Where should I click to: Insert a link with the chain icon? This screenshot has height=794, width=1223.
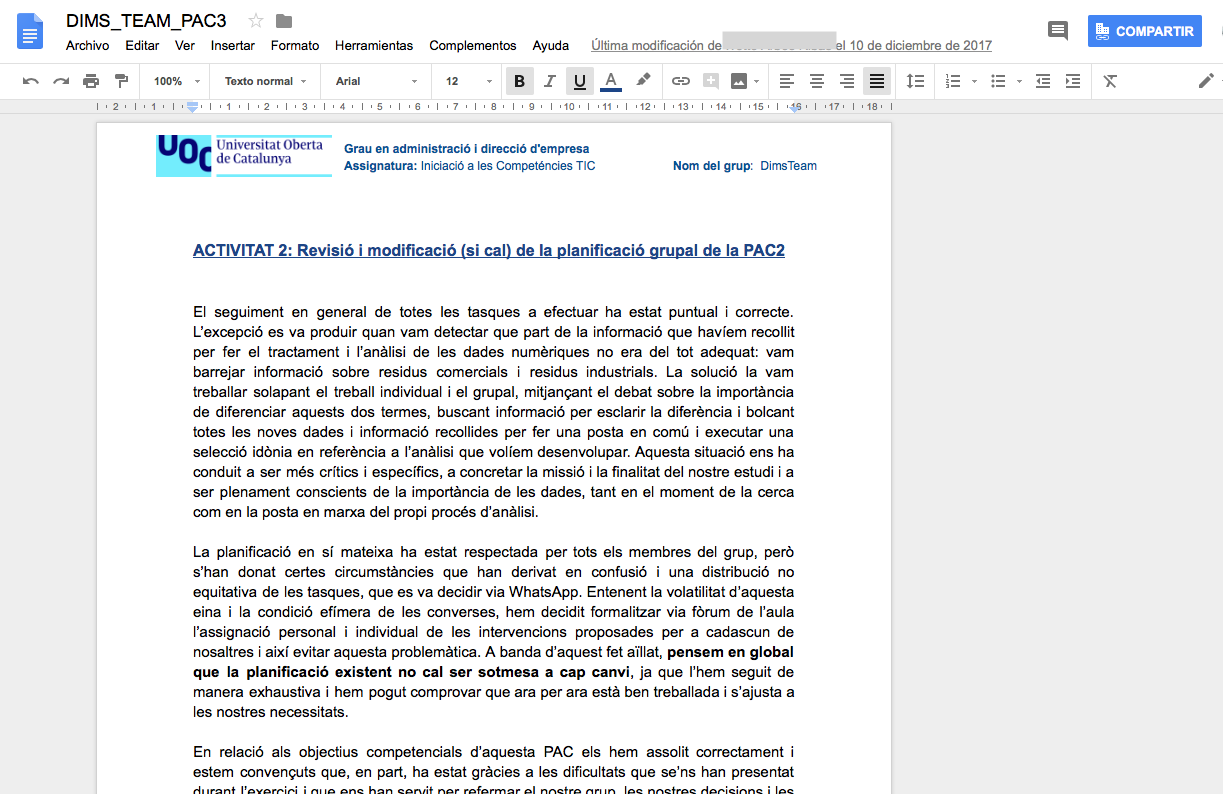[680, 81]
